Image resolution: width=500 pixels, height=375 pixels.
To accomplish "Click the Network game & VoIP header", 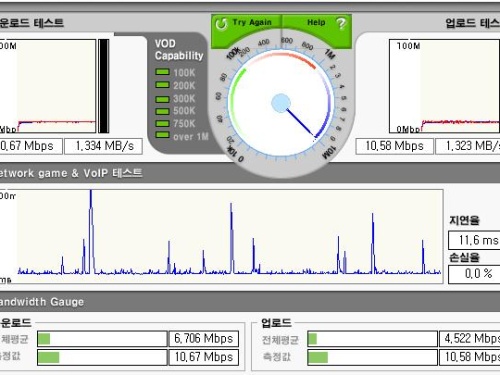I will (x=71, y=173).
